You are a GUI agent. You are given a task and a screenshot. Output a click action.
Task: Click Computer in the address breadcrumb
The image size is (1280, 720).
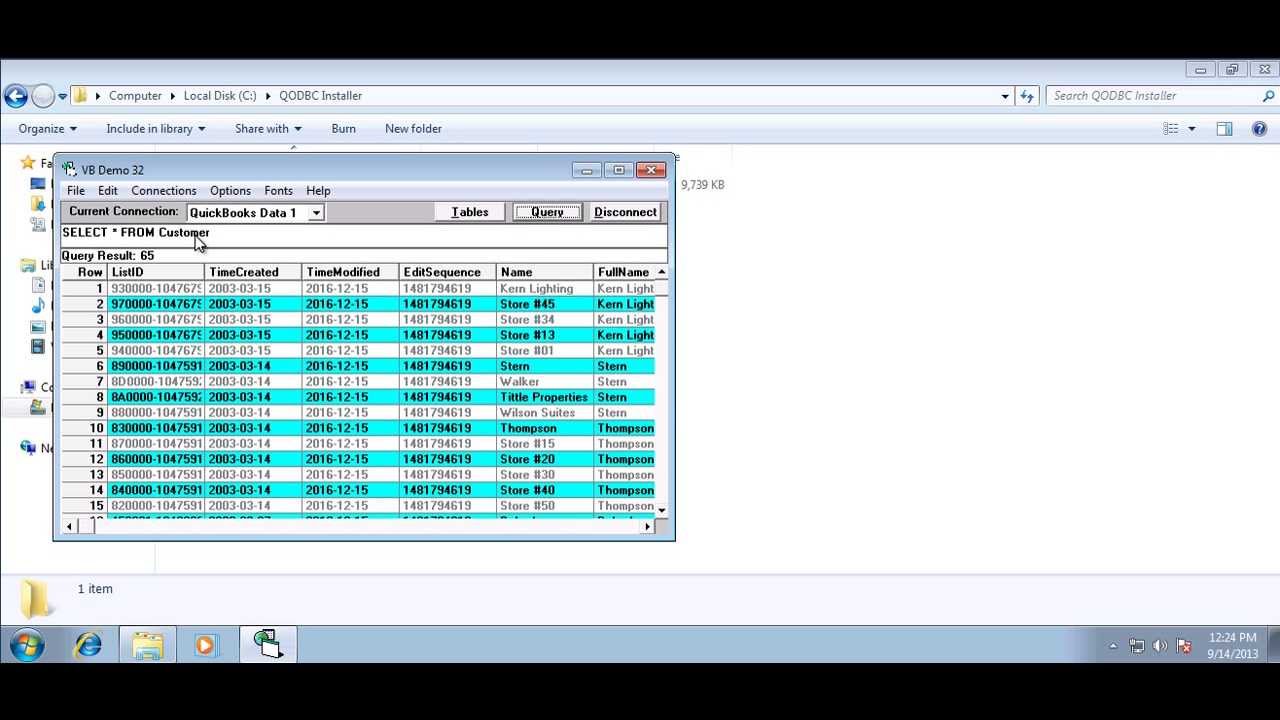(135, 96)
